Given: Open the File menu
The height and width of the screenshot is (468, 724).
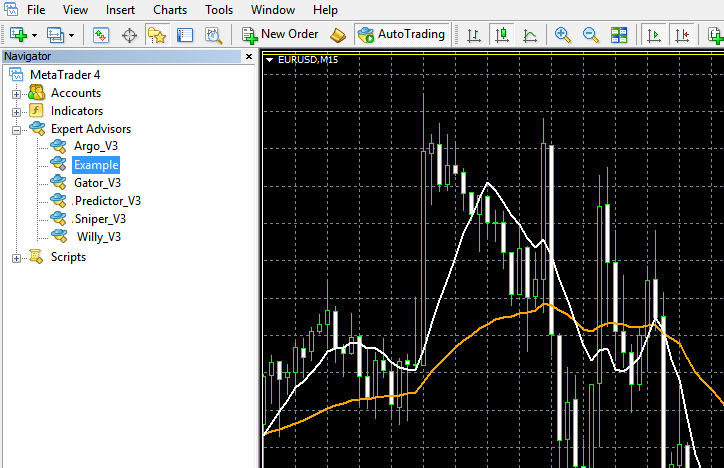Looking at the screenshot, I should point(36,10).
